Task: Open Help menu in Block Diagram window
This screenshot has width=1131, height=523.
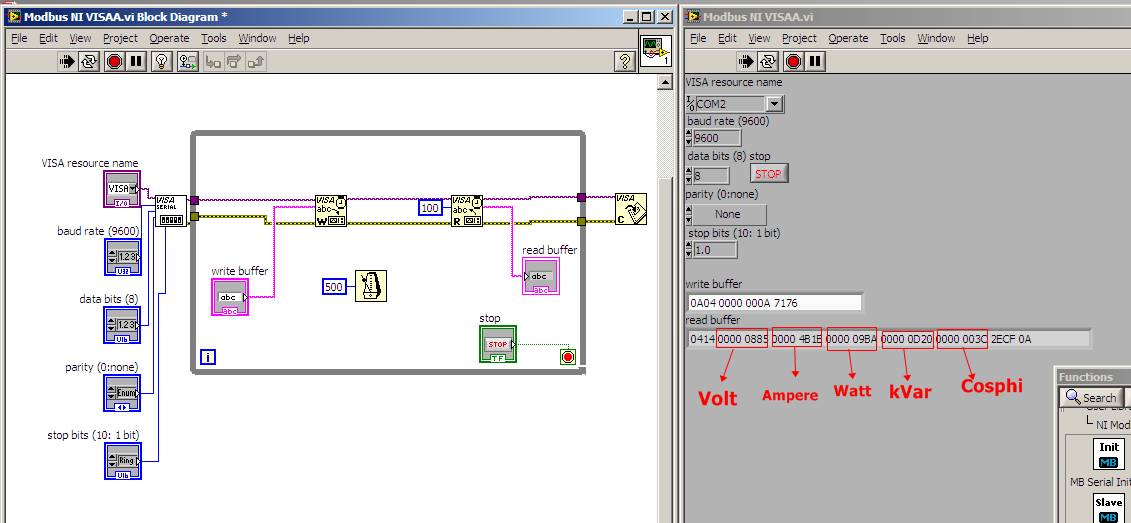Action: [x=299, y=38]
